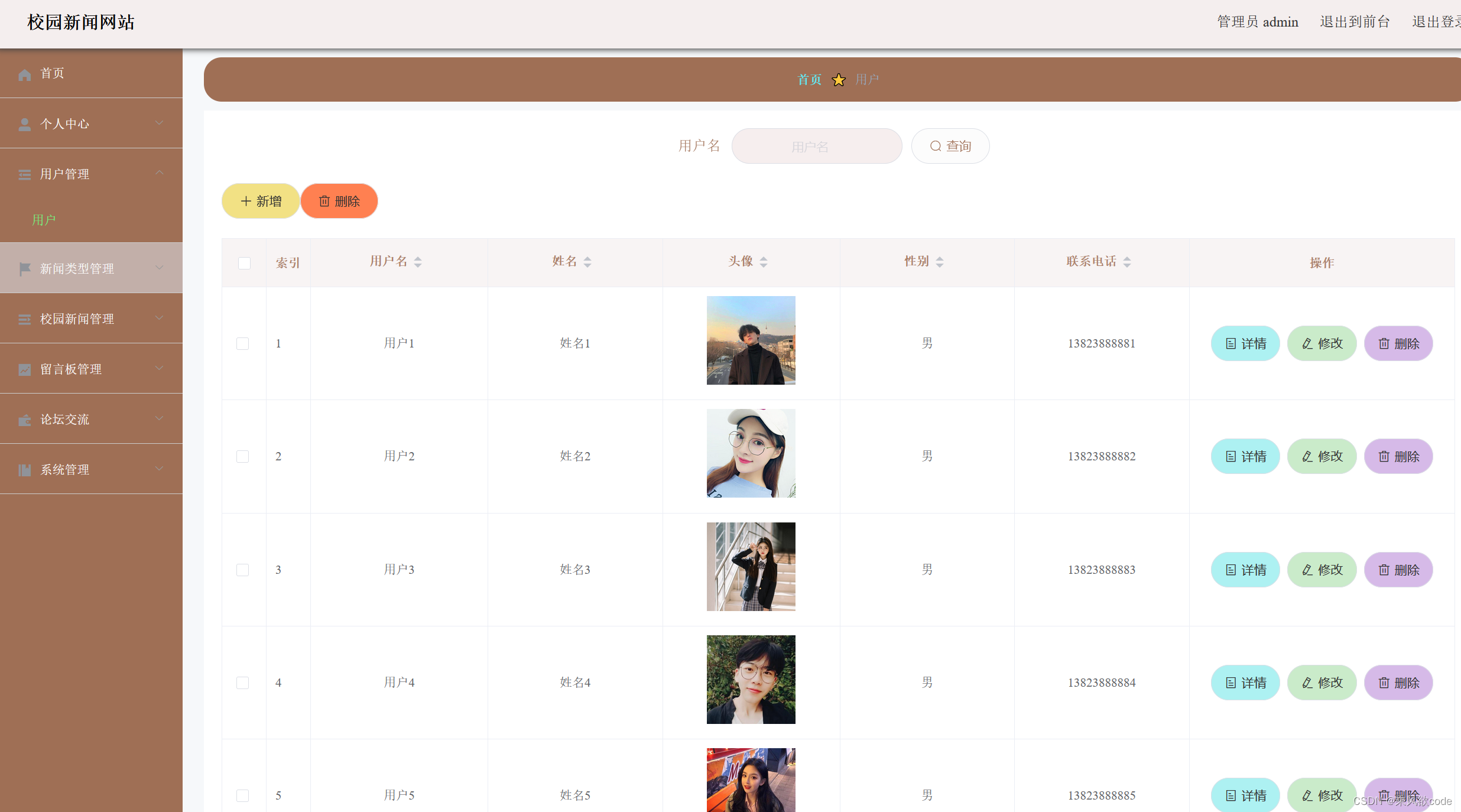Click the home icon beside 首页 in sidebar

pos(24,74)
